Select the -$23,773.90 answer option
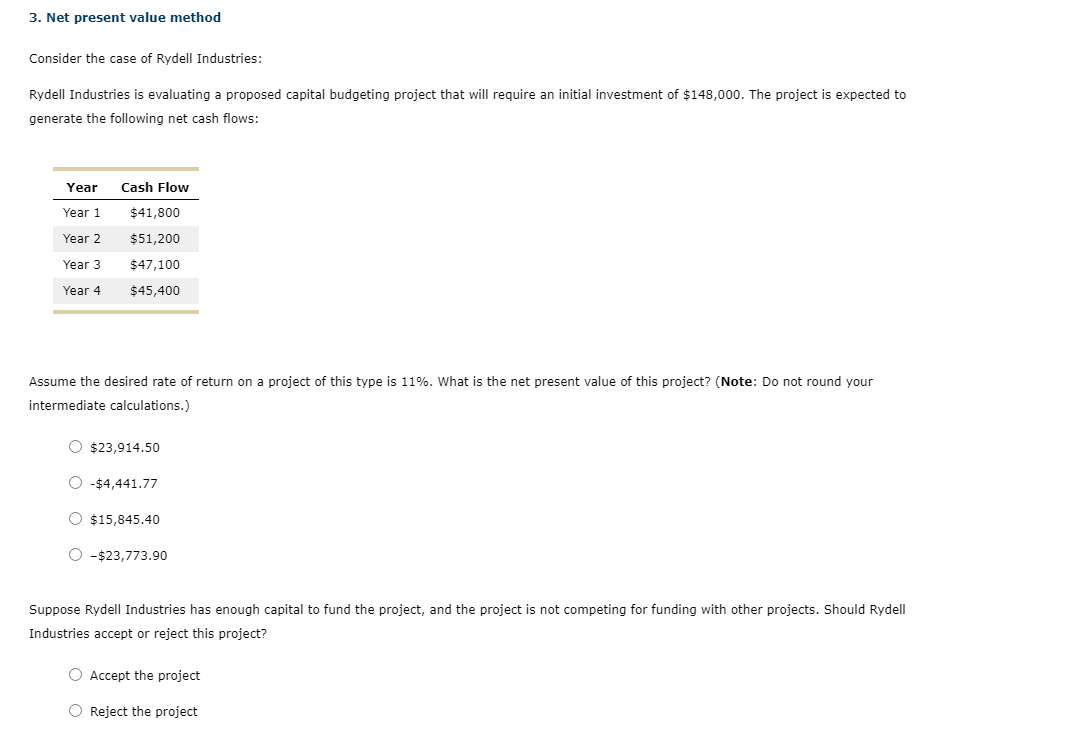Viewport: 1069px width, 736px height. 75,555
